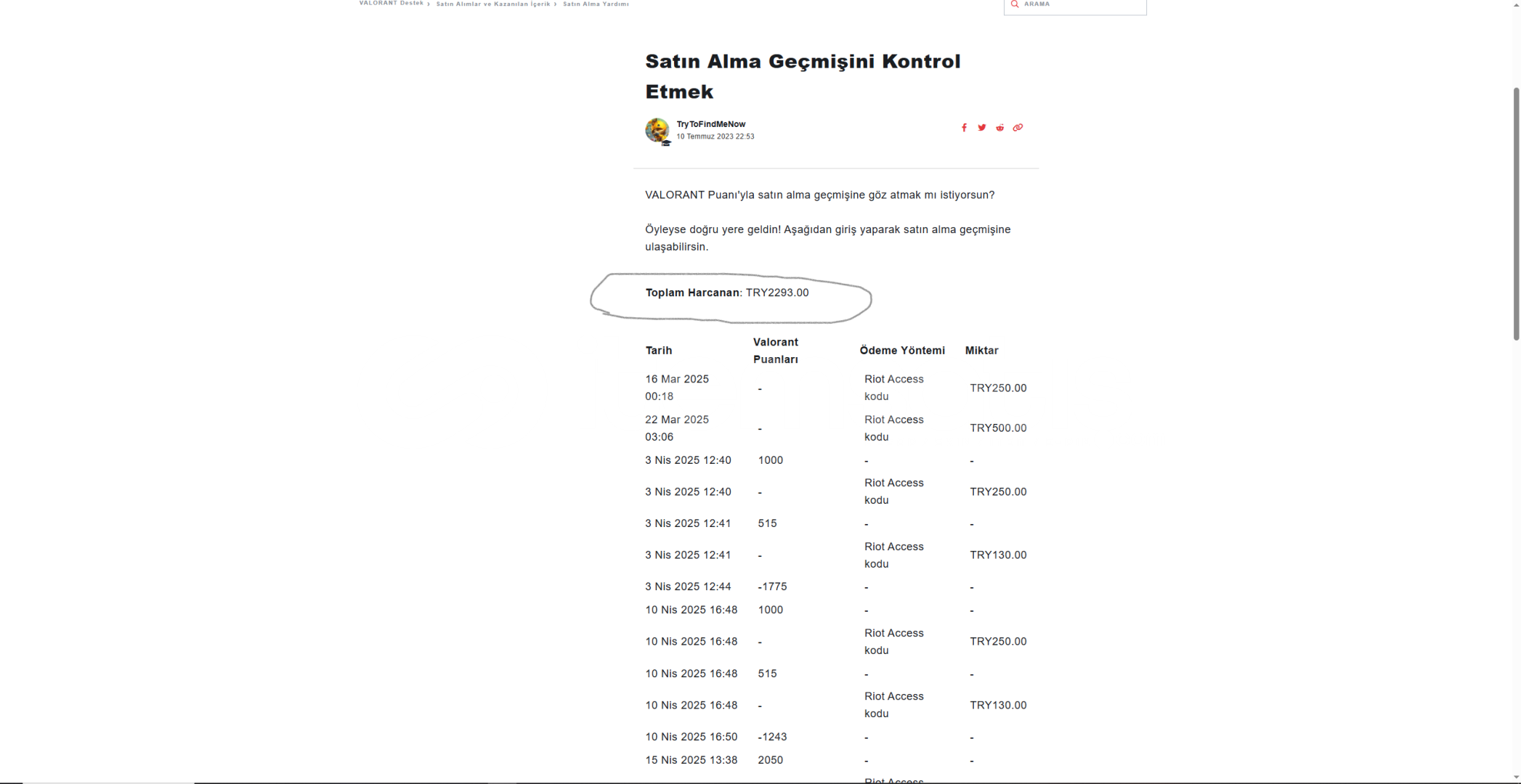
Task: Select the -1775 points value
Action: coord(772,587)
